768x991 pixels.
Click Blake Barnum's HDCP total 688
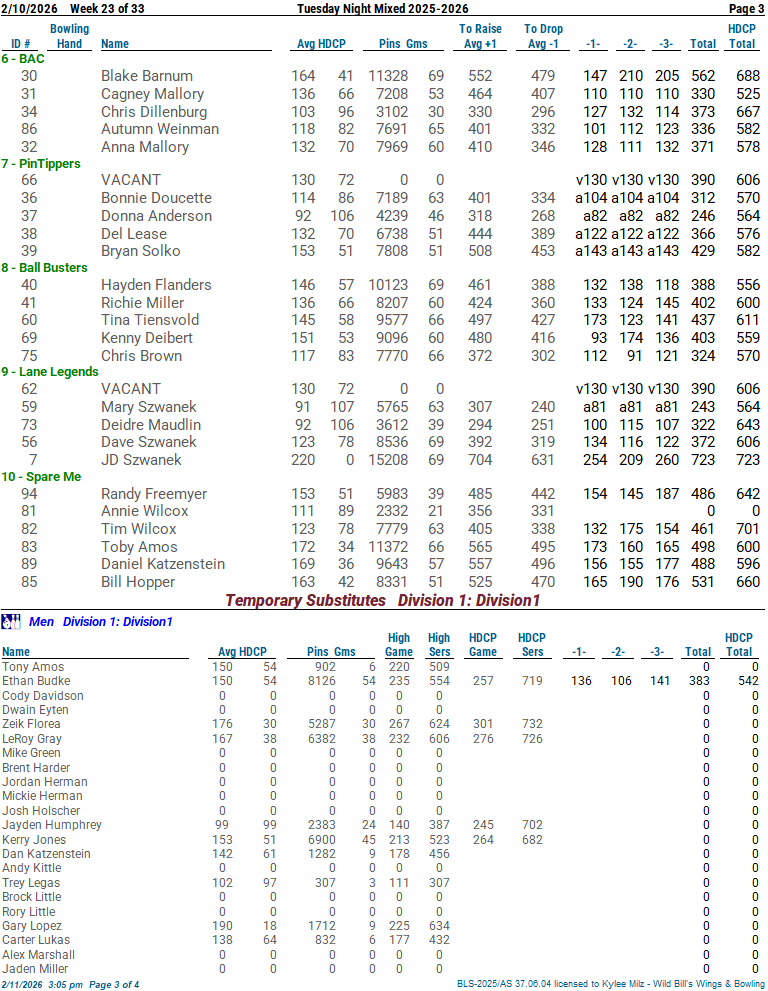(748, 76)
